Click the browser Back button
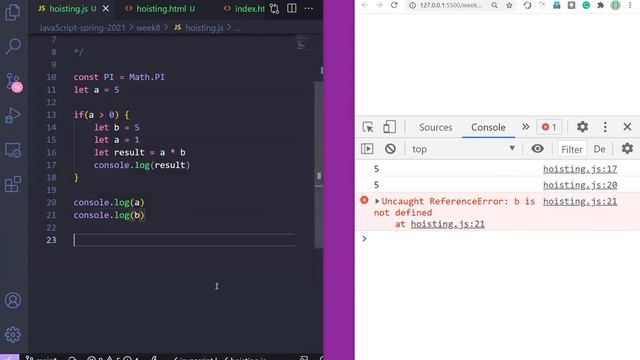 click(364, 5)
